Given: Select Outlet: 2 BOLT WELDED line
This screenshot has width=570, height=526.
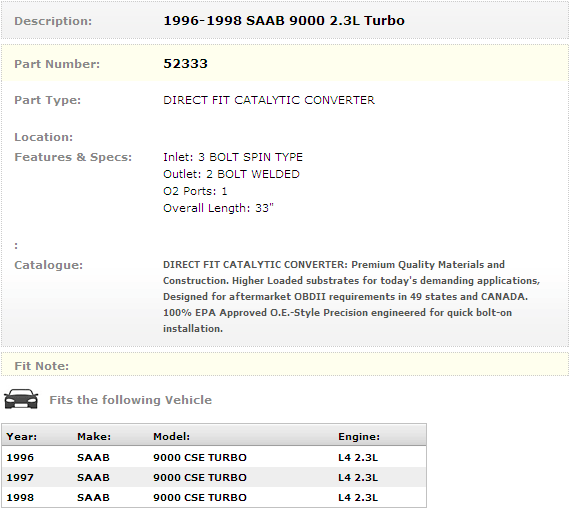Looking at the screenshot, I should coord(232,174).
